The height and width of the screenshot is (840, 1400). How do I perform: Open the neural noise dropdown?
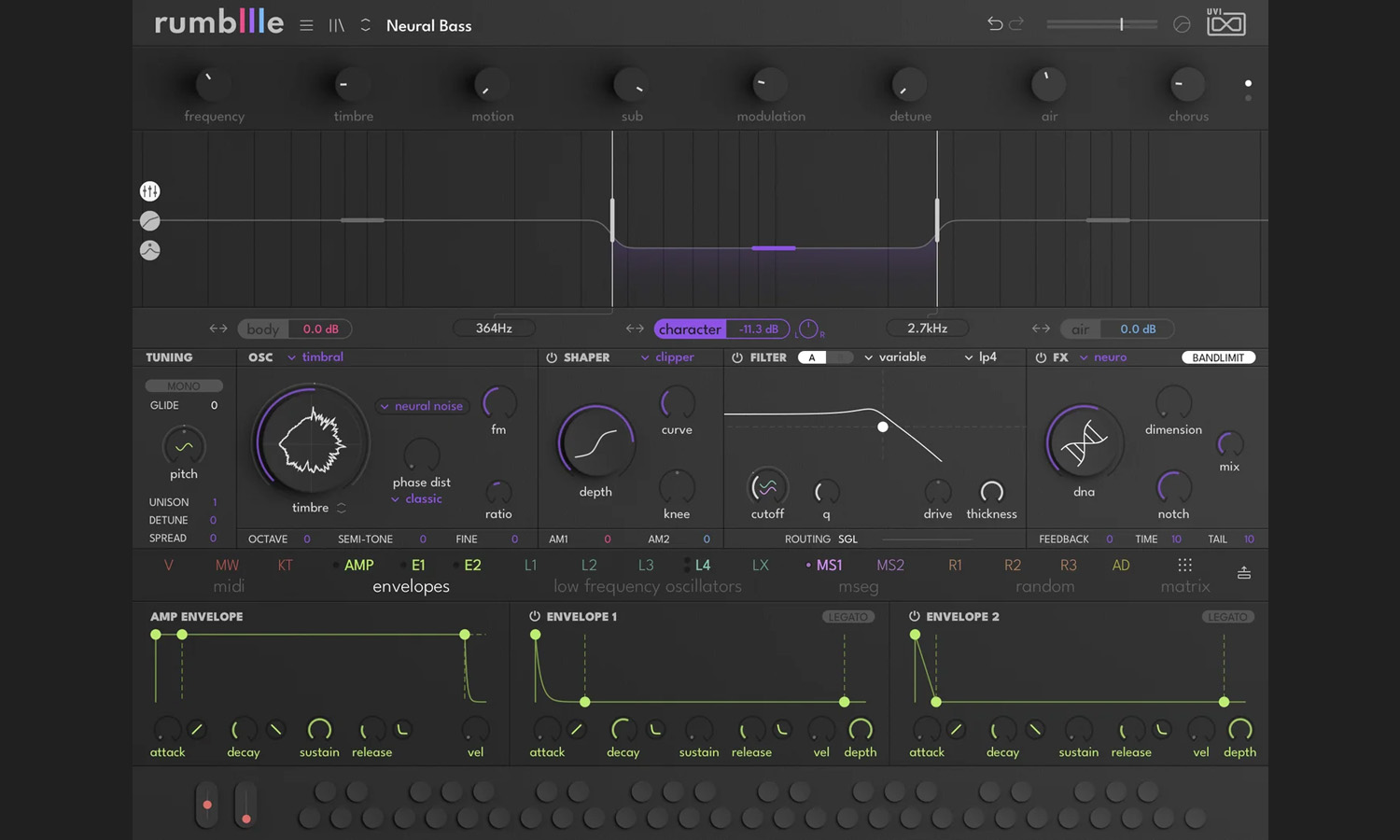click(x=421, y=406)
